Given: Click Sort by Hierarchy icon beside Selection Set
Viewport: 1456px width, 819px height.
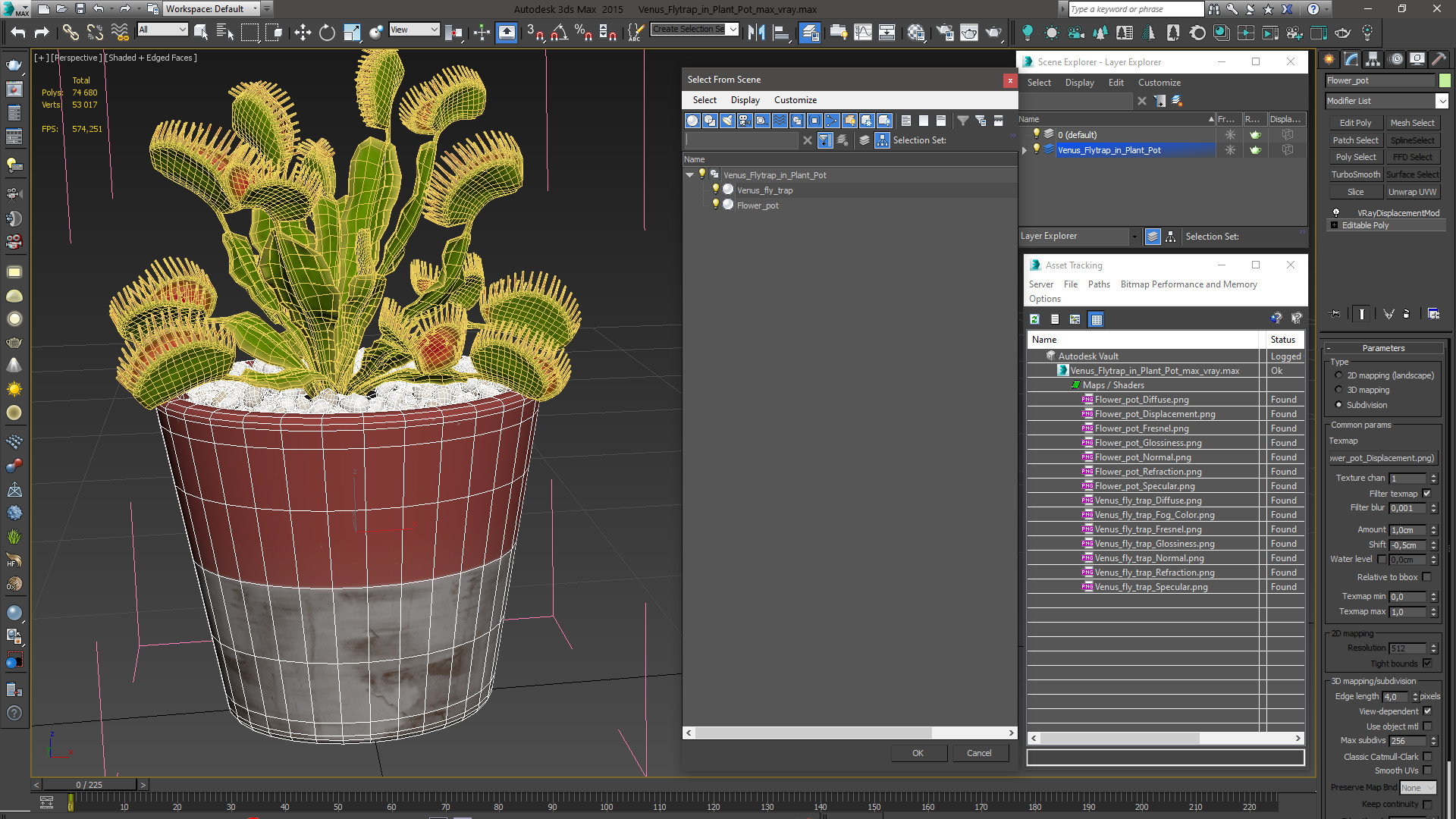Looking at the screenshot, I should point(882,140).
